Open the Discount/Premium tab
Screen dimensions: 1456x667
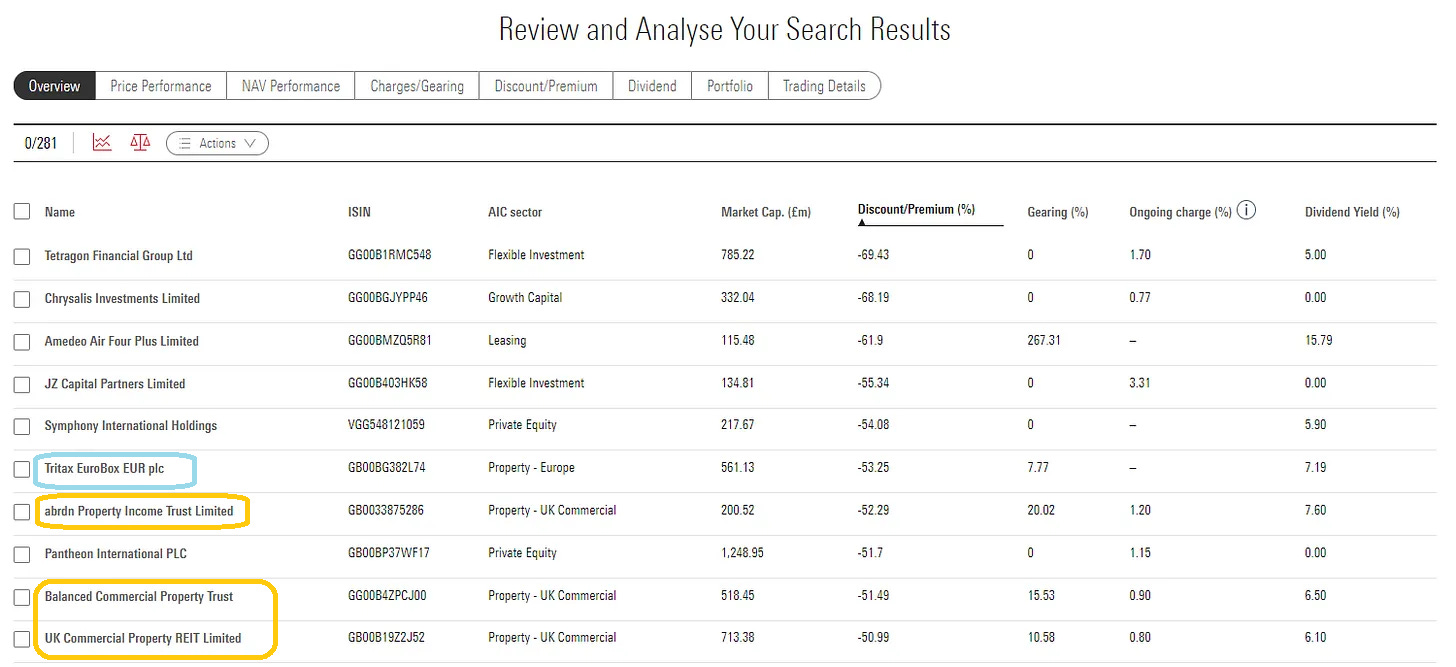[x=546, y=86]
